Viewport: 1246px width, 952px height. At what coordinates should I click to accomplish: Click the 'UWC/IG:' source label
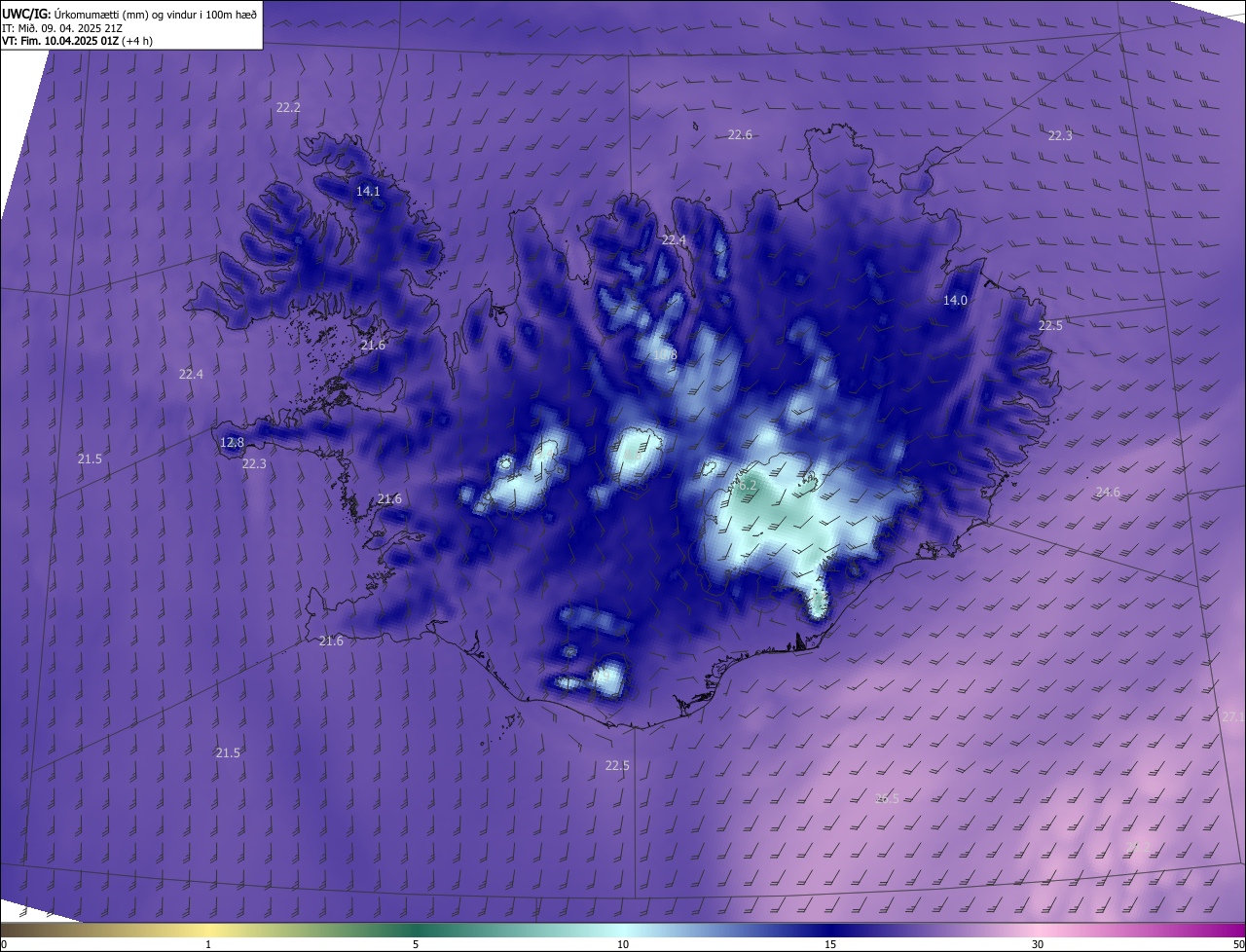click(x=27, y=14)
